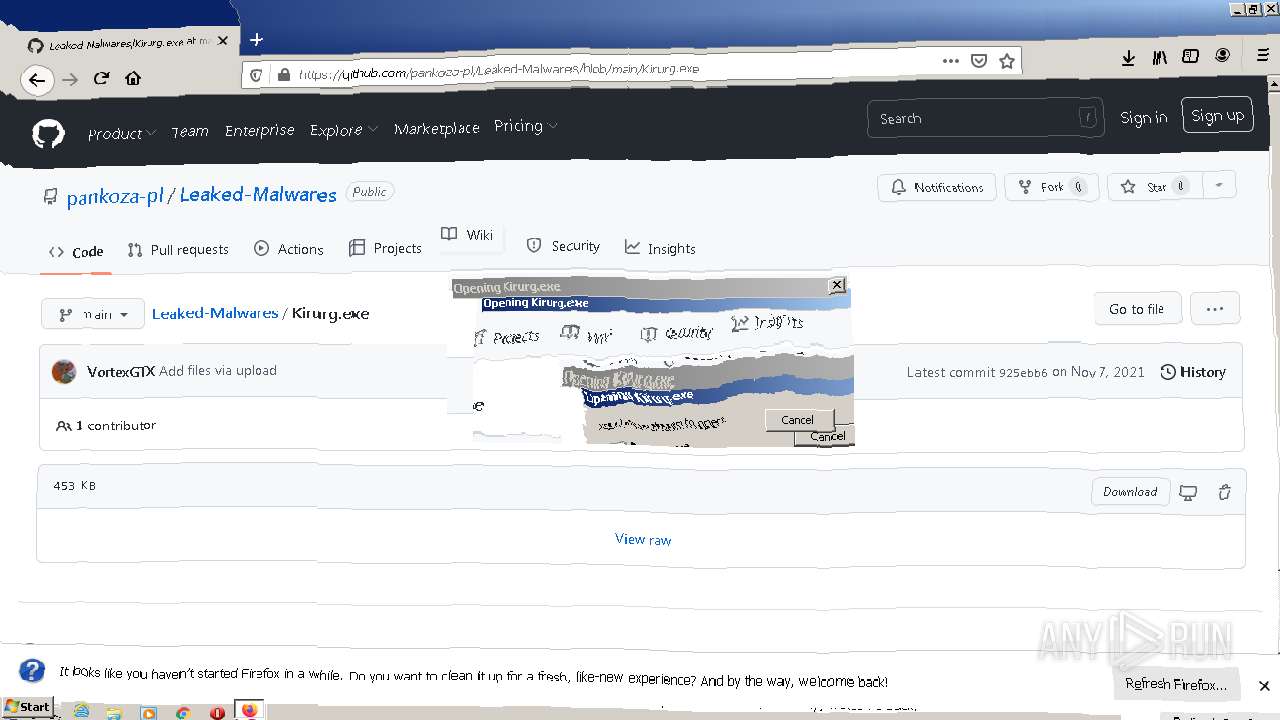Click the browser forward arrow

[x=70, y=80]
